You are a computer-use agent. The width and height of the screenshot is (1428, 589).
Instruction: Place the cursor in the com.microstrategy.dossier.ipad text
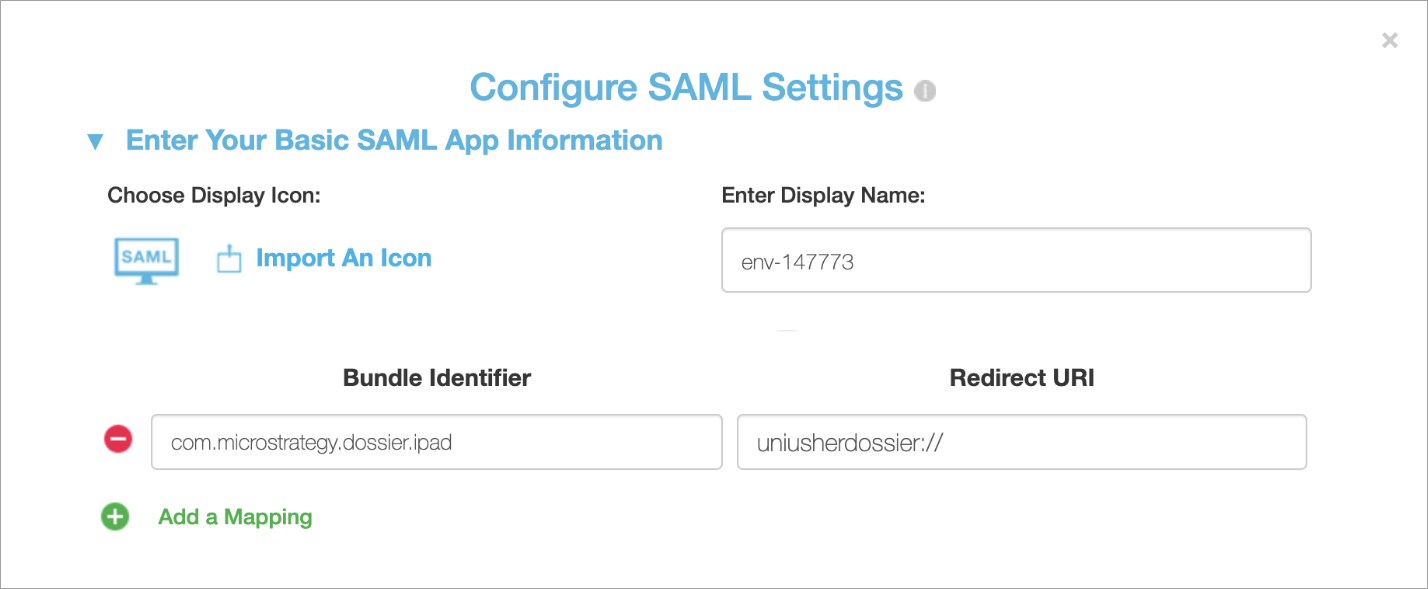click(311, 442)
